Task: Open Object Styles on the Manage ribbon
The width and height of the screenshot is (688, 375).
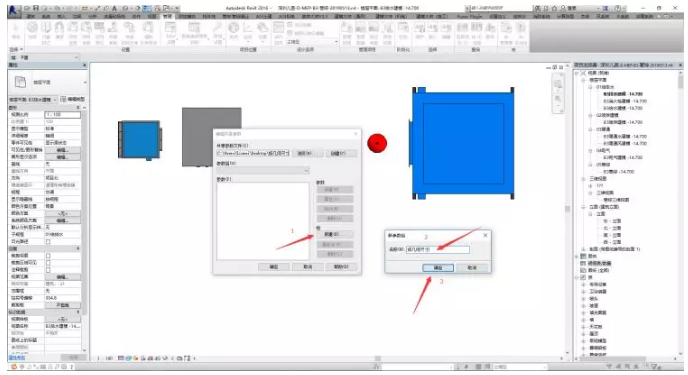Action: coord(46,30)
